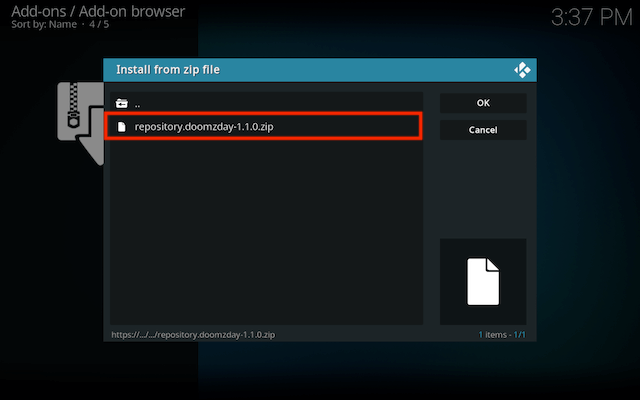Click the 'Add-ons / Add-on browser' heading
640x400 pixels.
[x=98, y=11]
